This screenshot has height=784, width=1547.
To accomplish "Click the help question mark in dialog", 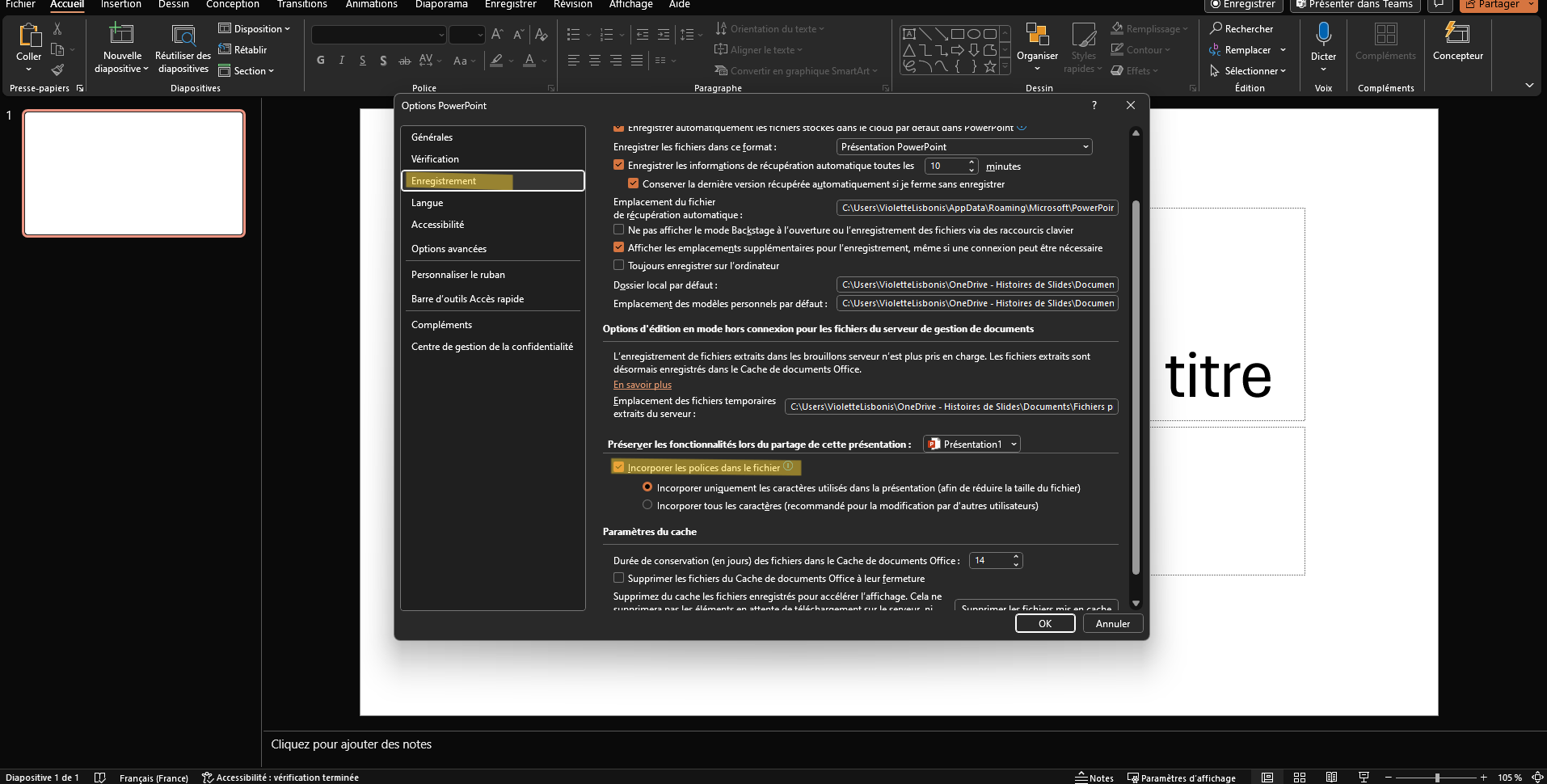I will 1094,105.
